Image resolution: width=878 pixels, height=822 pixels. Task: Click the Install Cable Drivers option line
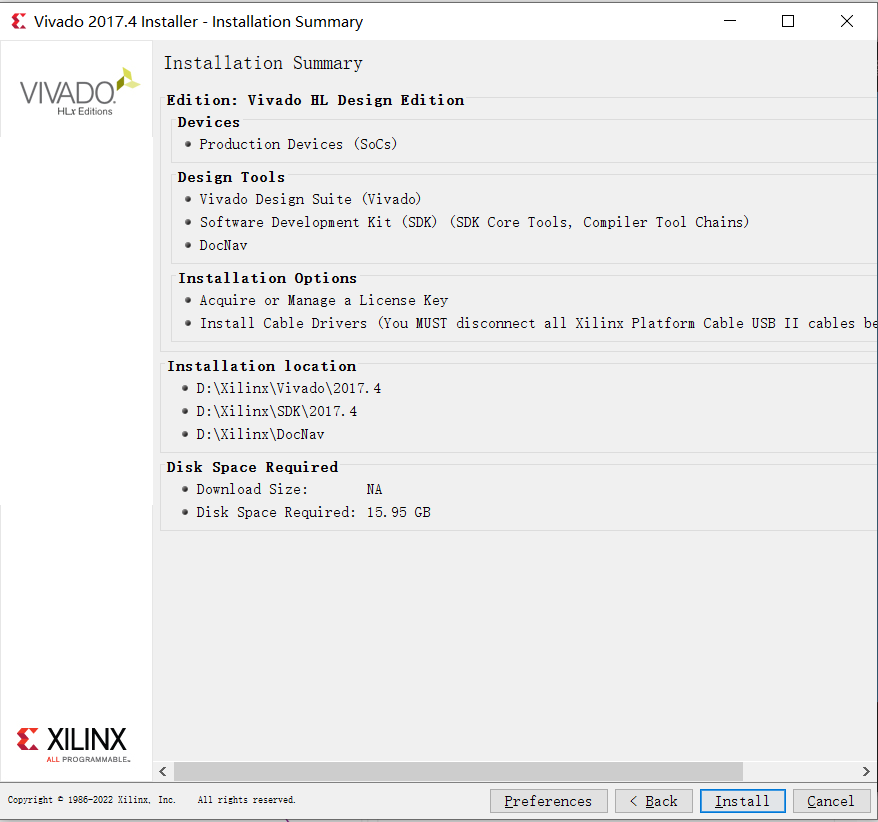[x=530, y=323]
